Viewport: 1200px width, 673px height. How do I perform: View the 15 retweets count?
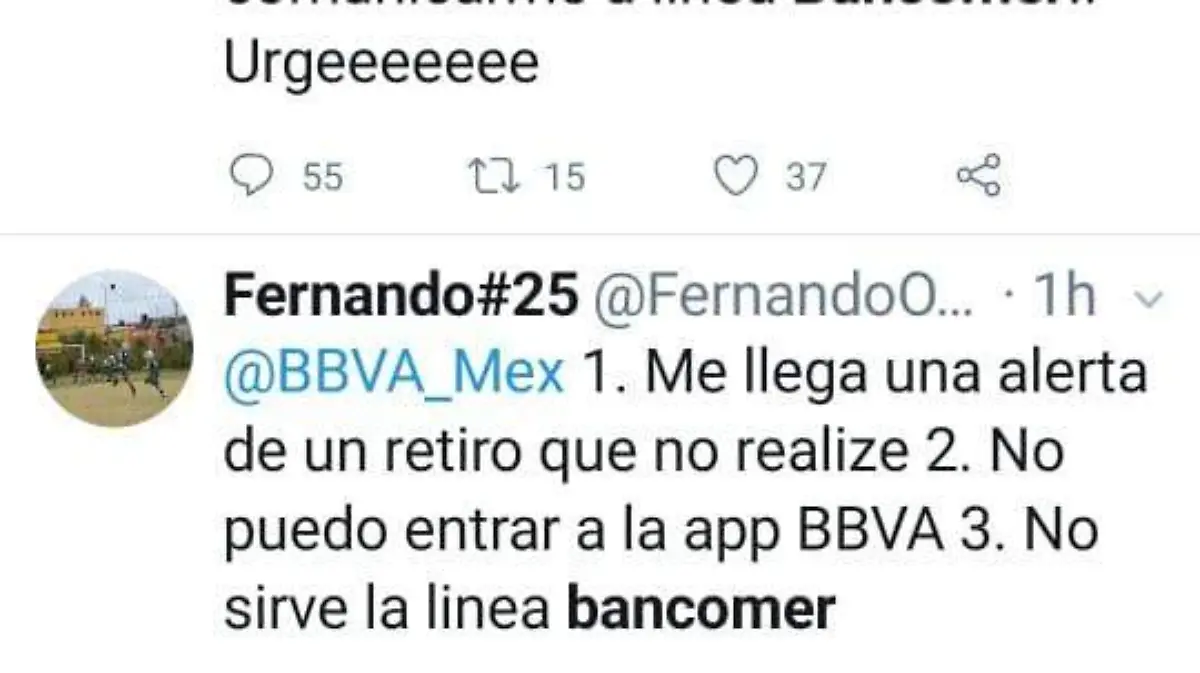pyautogui.click(x=565, y=177)
